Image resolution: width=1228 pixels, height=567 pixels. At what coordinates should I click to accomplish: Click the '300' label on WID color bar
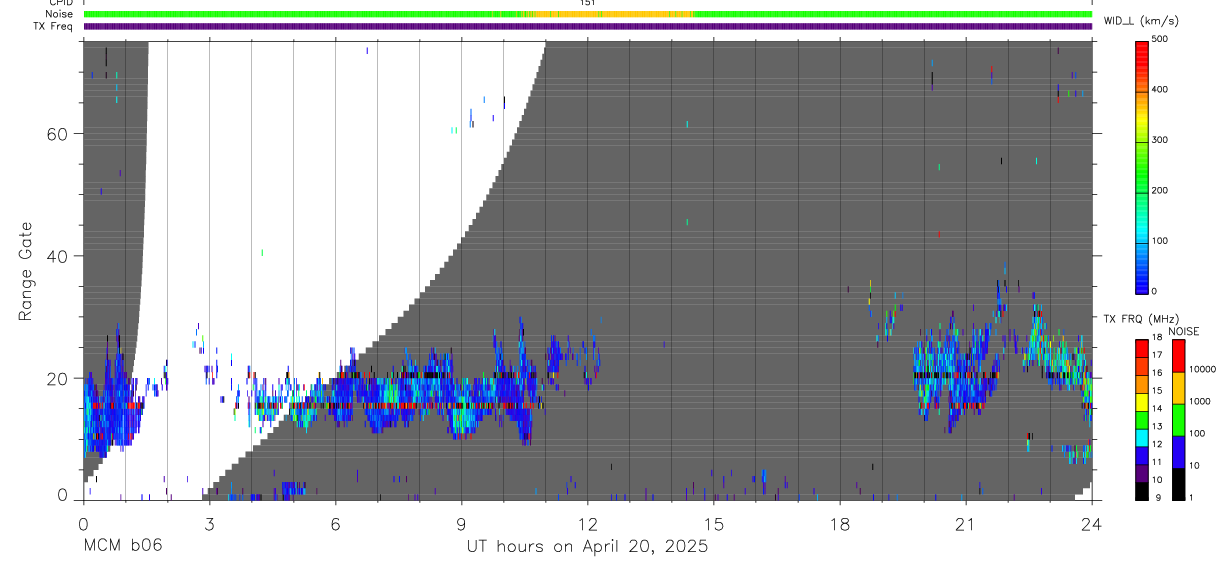click(1160, 140)
